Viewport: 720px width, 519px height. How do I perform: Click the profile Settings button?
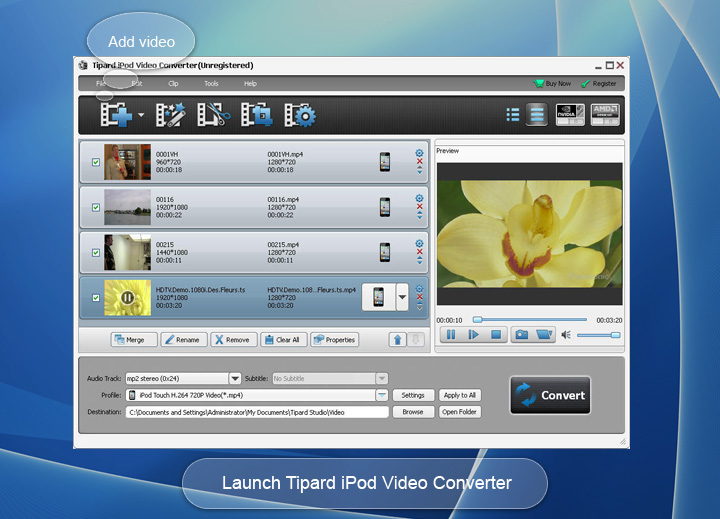click(x=413, y=395)
